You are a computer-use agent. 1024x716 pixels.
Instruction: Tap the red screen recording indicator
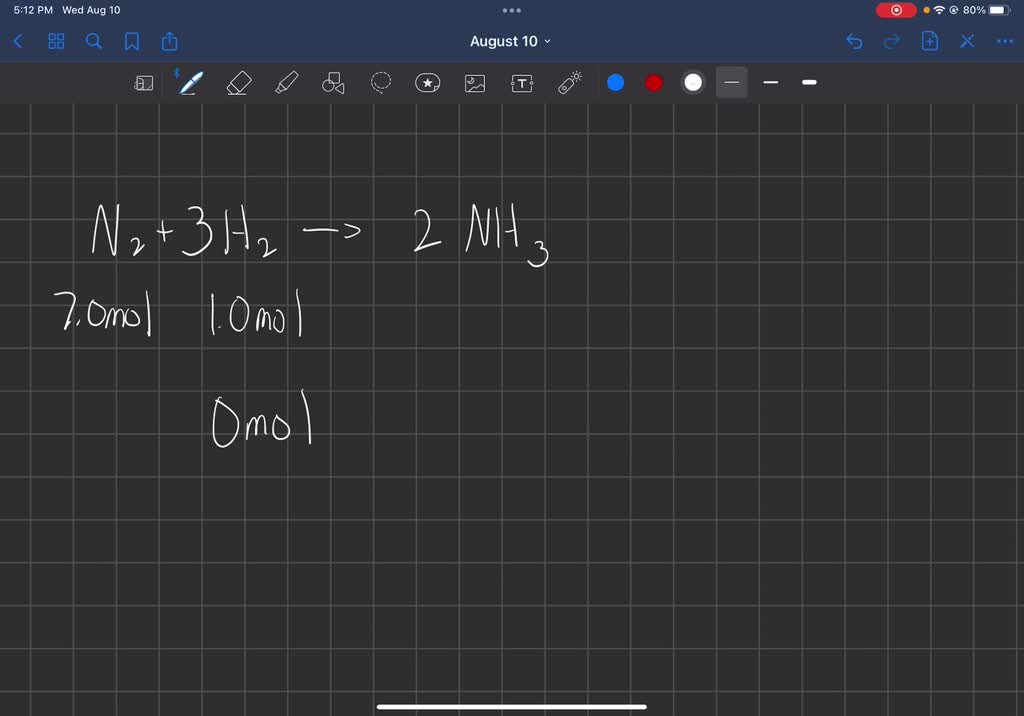click(x=896, y=10)
